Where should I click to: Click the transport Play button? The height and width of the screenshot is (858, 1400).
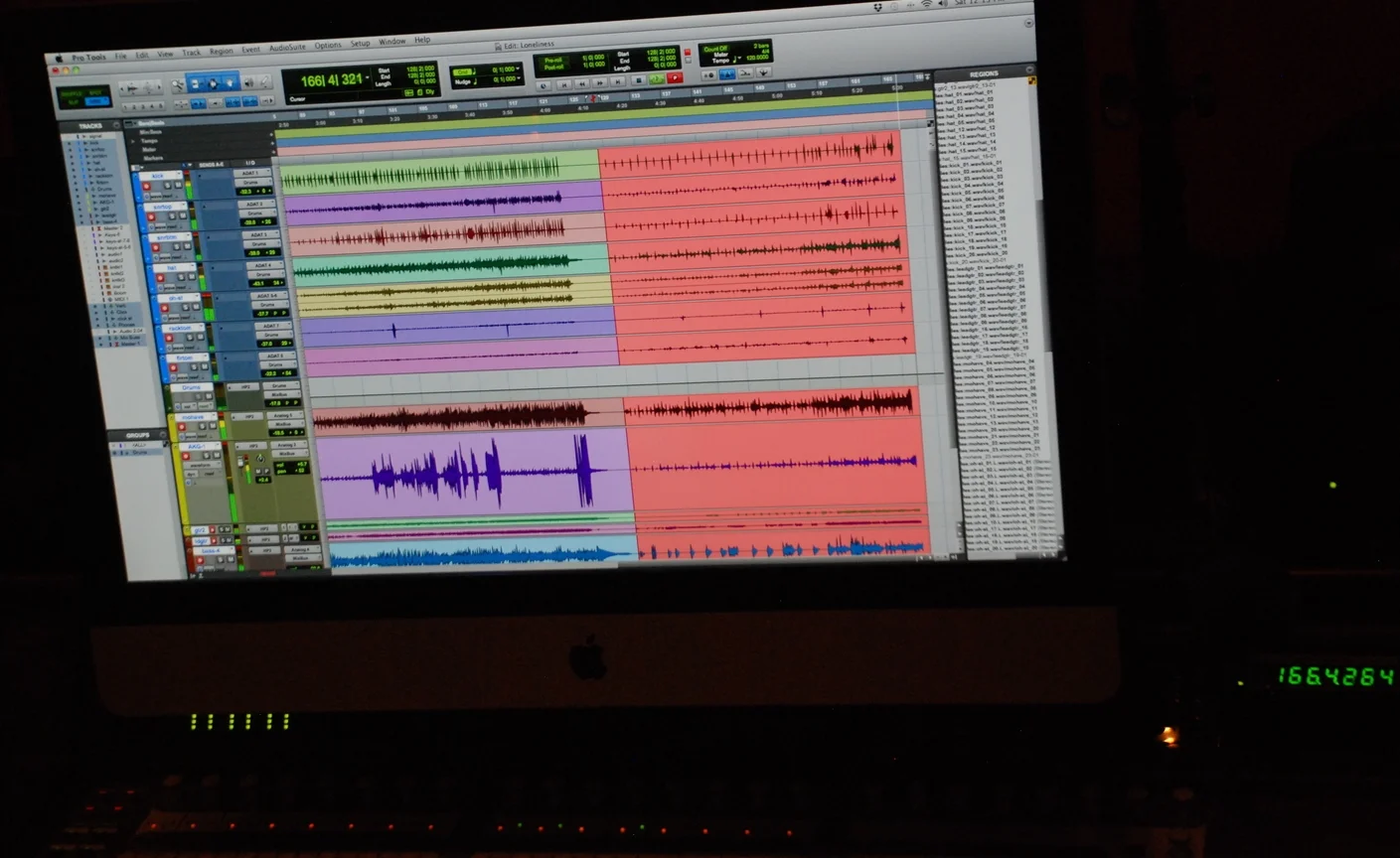pyautogui.click(x=657, y=78)
